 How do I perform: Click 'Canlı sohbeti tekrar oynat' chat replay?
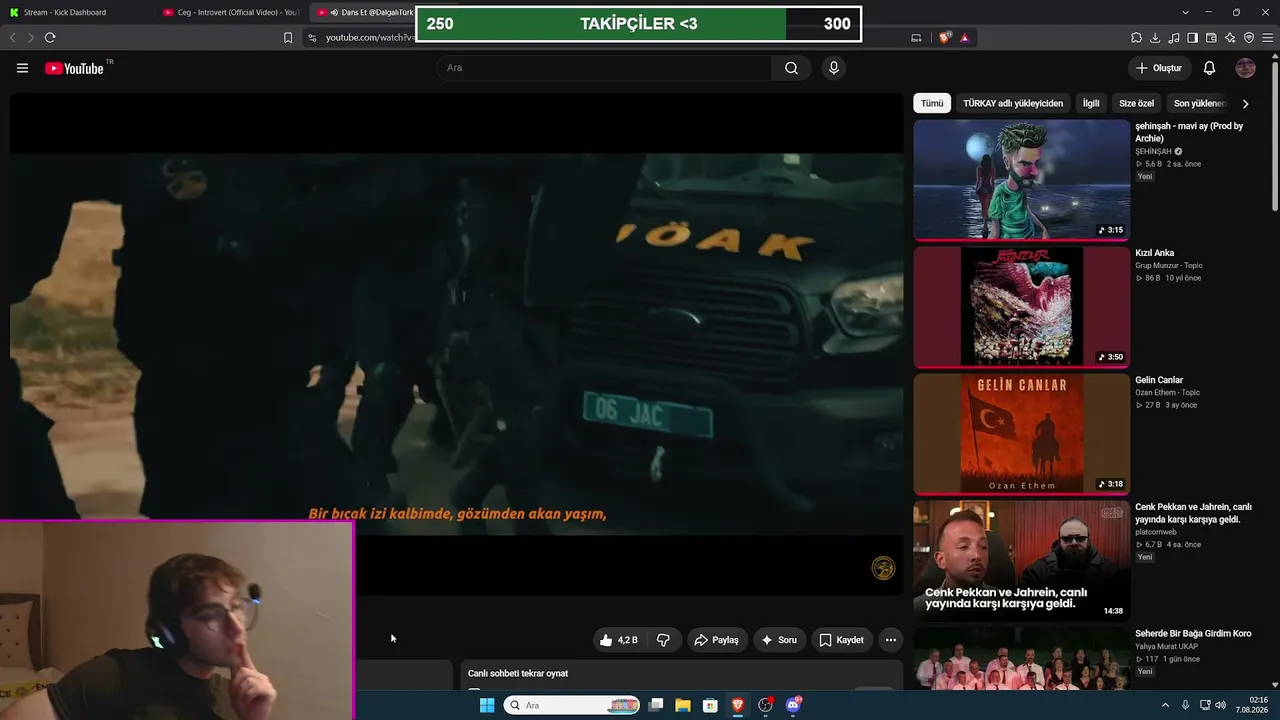518,674
